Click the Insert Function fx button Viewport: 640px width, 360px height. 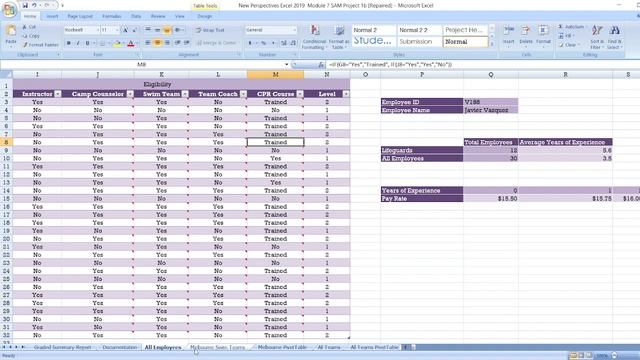click(321, 64)
